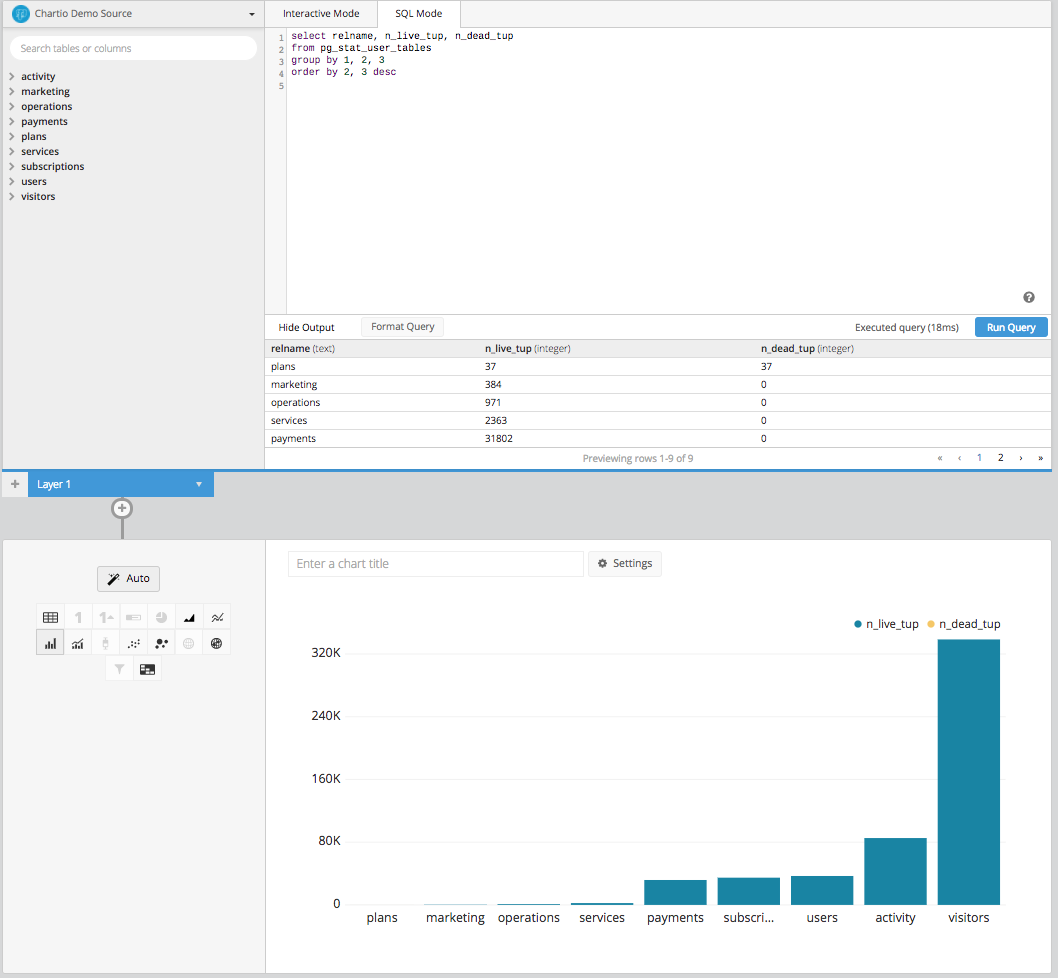Switch to Interactive Mode tab

[321, 14]
